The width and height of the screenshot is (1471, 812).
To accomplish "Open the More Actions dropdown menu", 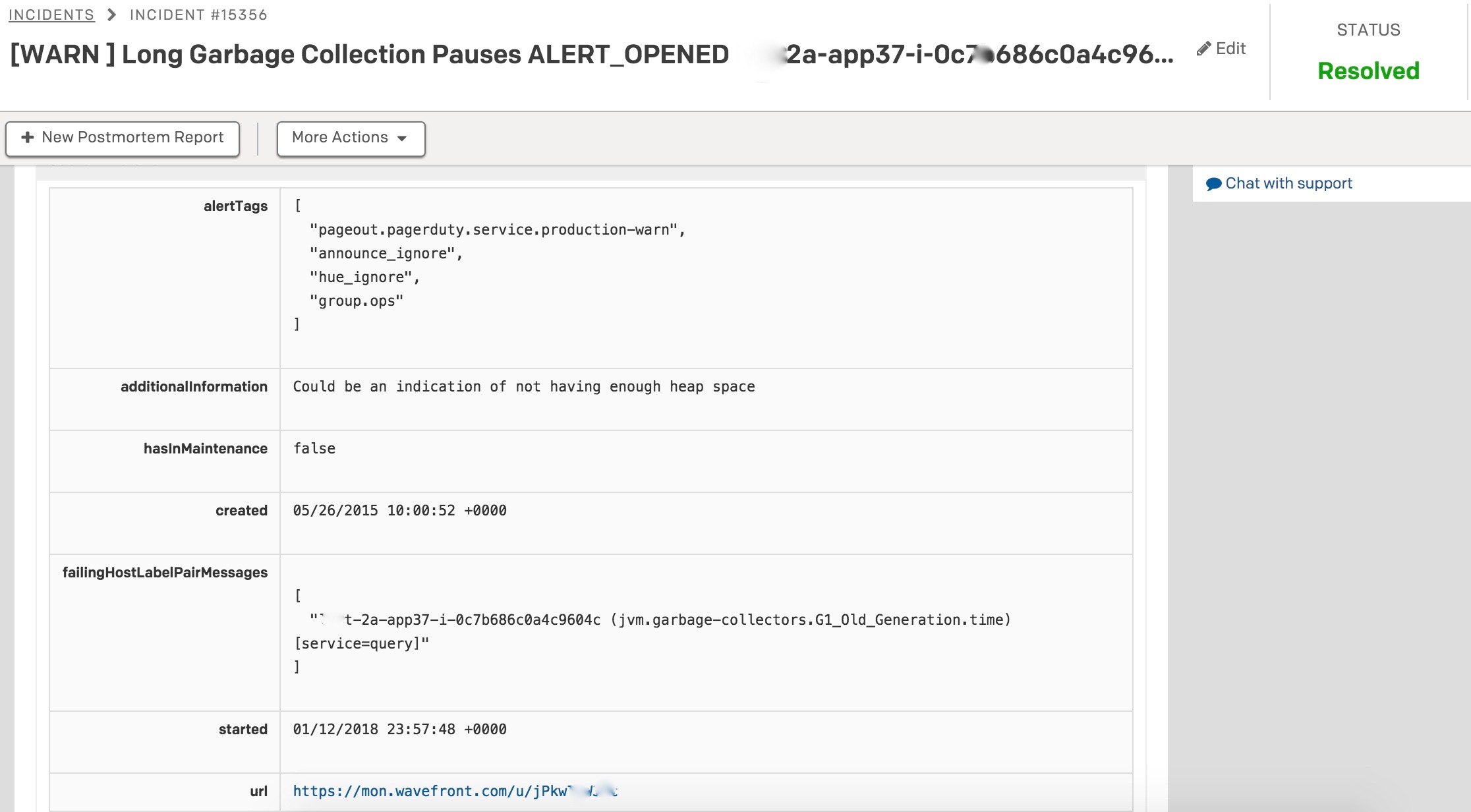I will (350, 137).
